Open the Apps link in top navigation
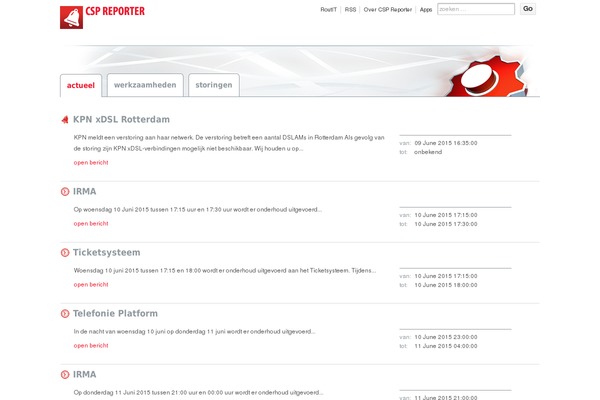Screen dimensions: 600x400 click(x=426, y=10)
